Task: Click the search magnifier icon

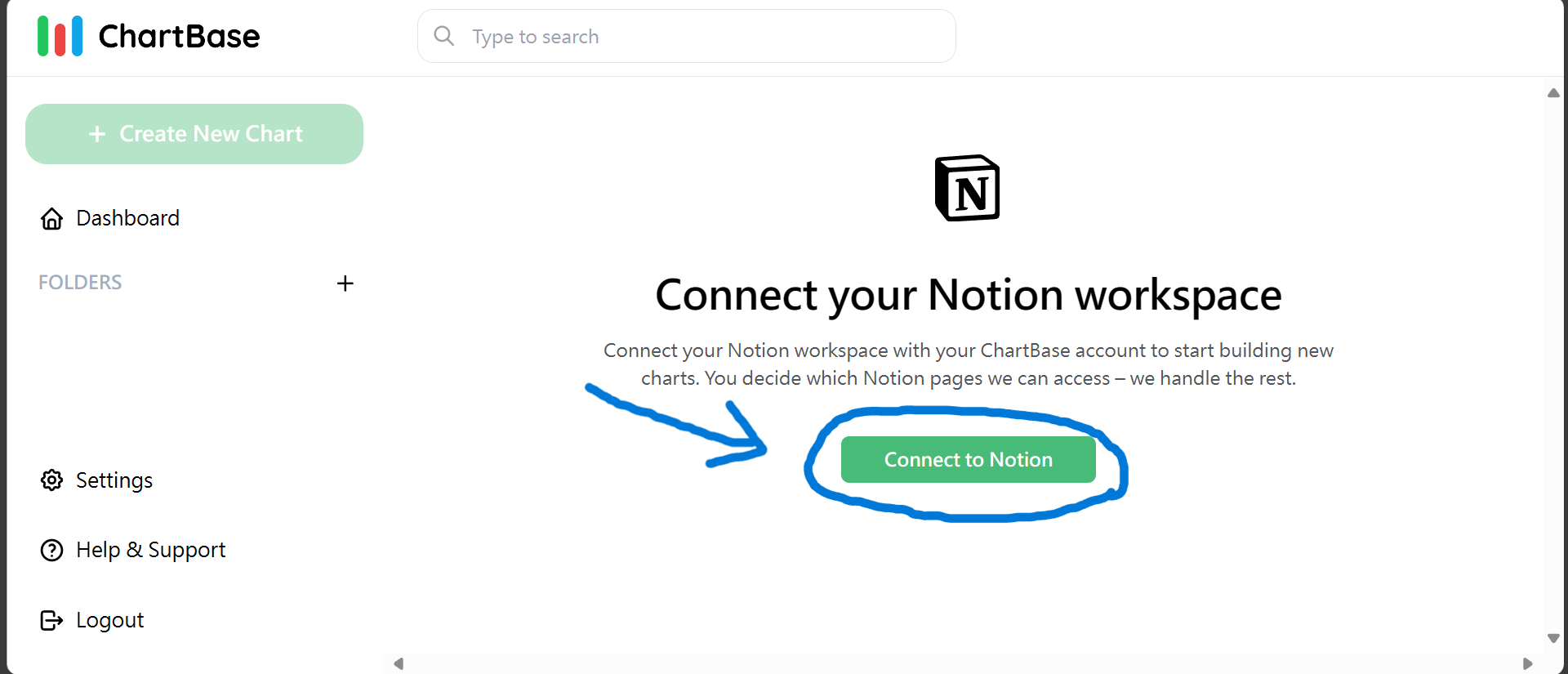Action: [x=443, y=36]
